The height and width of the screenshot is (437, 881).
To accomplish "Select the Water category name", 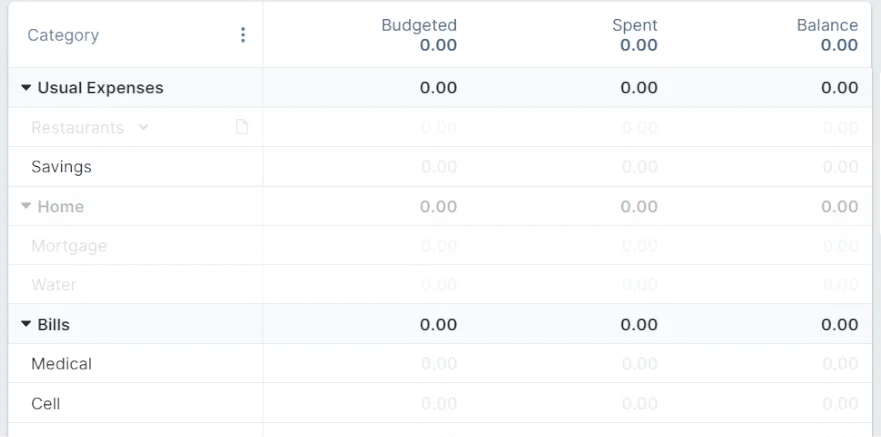I will coord(54,285).
